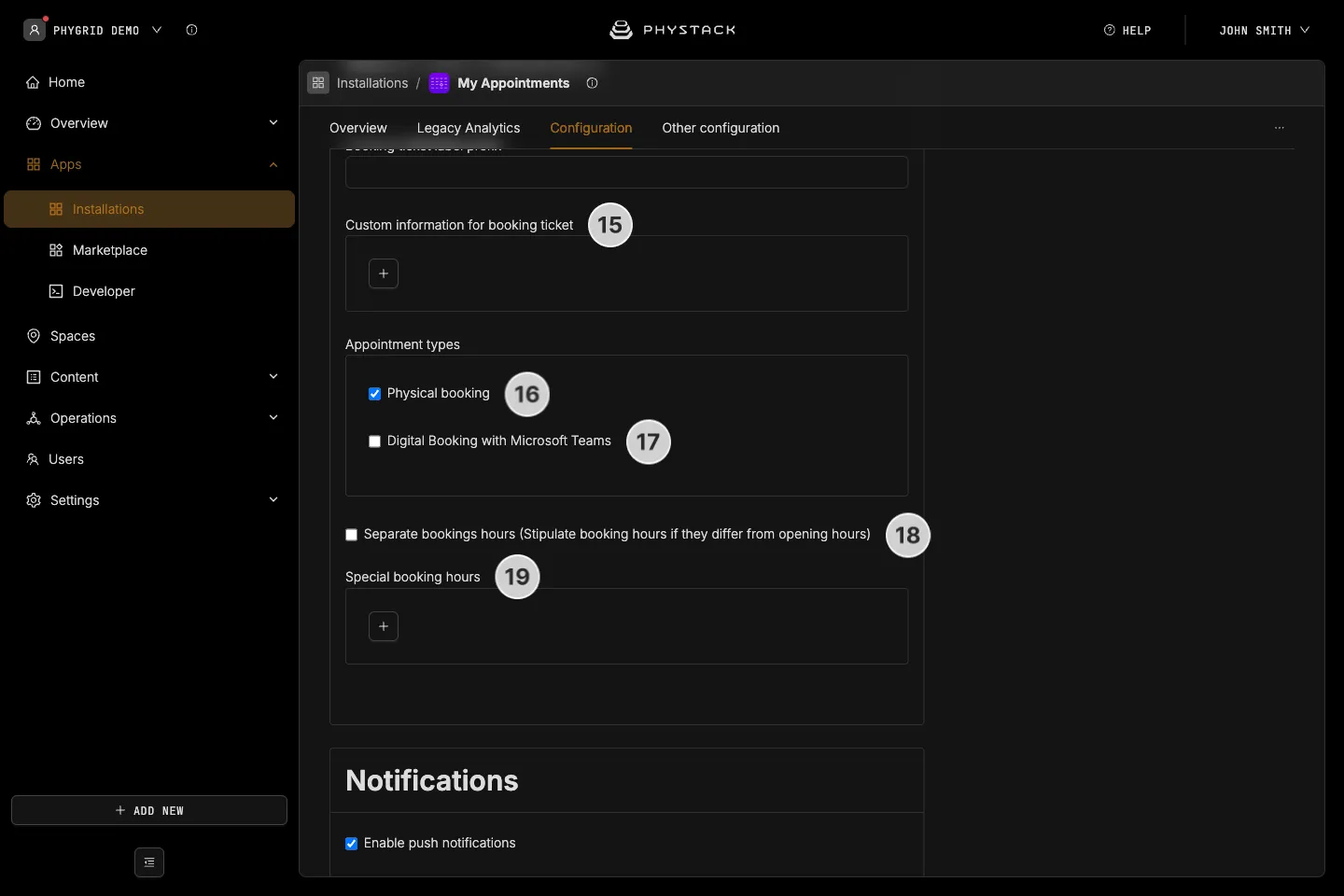Click the empty booking ticket text field
The image size is (1344, 896).
coord(626,172)
